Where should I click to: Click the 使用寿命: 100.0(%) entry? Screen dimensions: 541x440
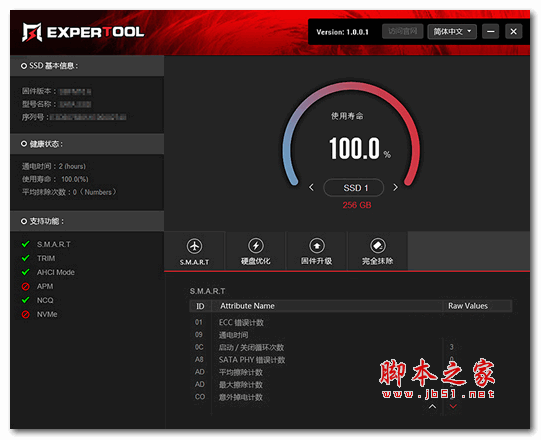click(x=55, y=179)
